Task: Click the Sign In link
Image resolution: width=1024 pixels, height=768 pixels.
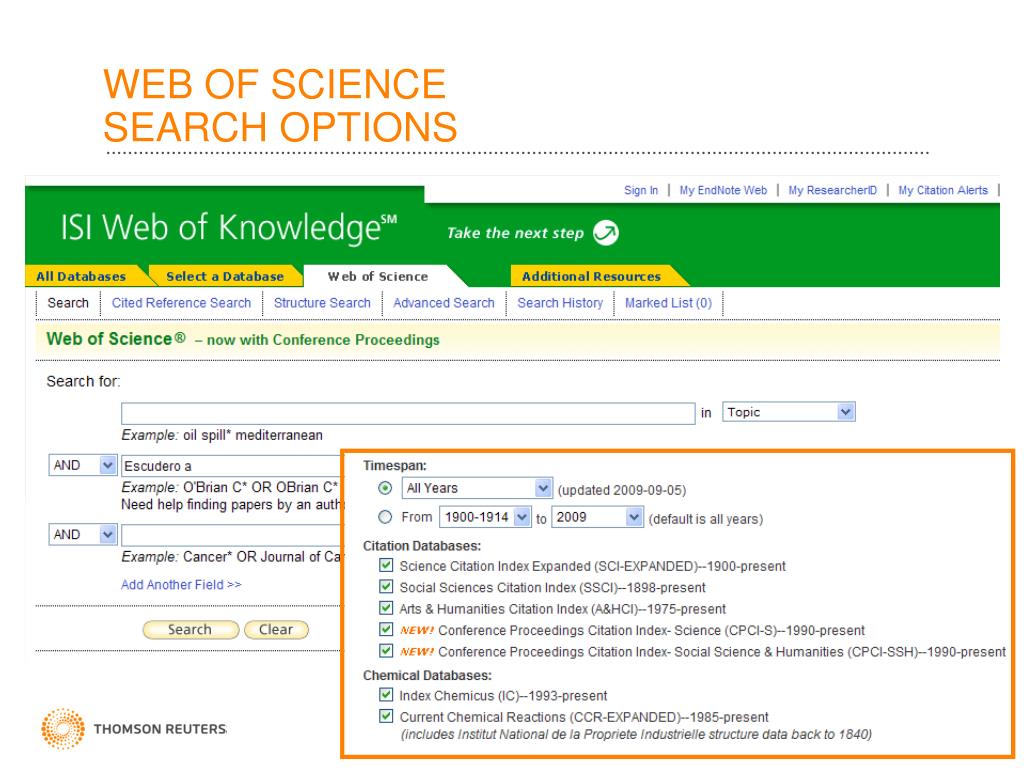Action: (x=641, y=190)
